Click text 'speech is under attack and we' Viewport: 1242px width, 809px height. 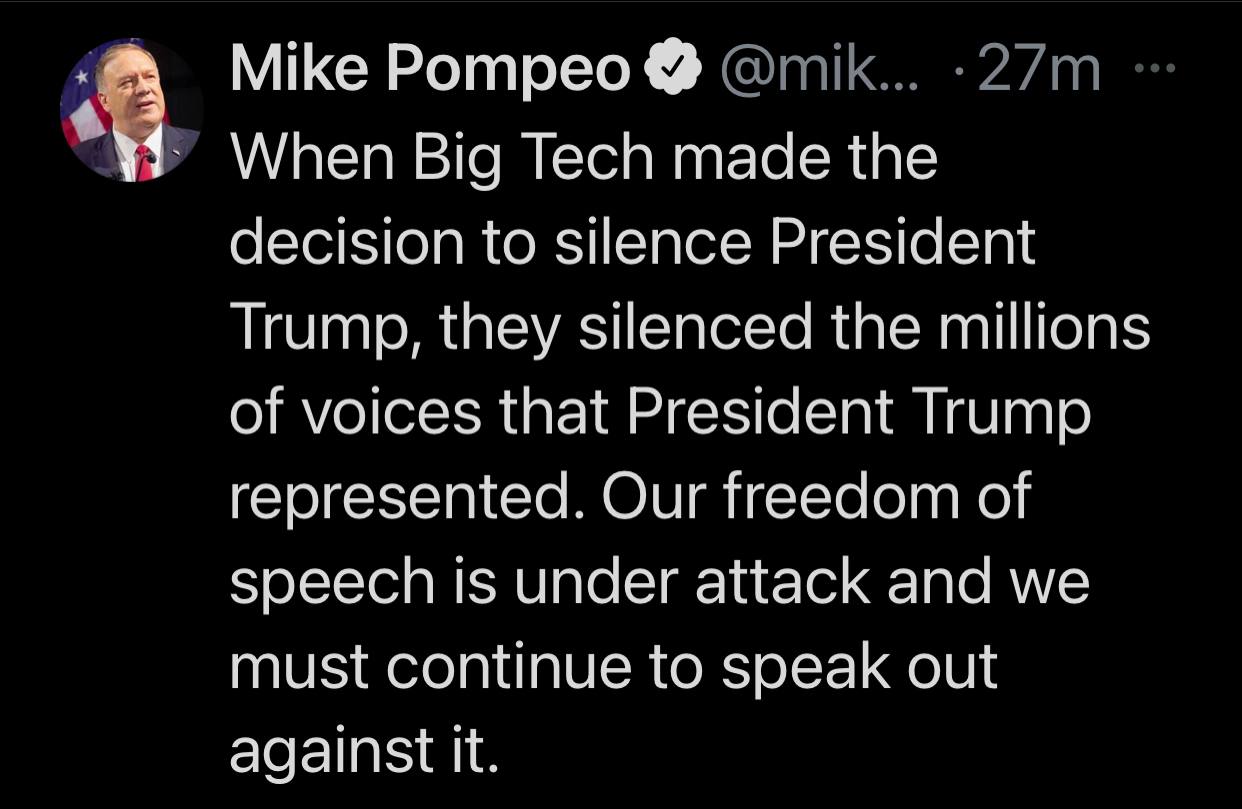[x=659, y=581]
